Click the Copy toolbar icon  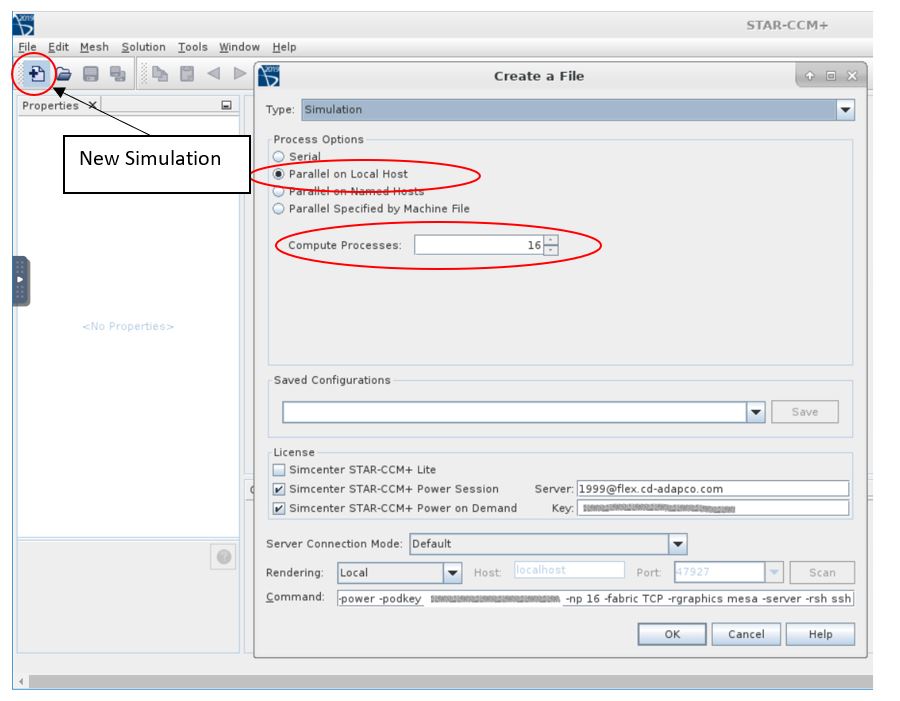160,73
